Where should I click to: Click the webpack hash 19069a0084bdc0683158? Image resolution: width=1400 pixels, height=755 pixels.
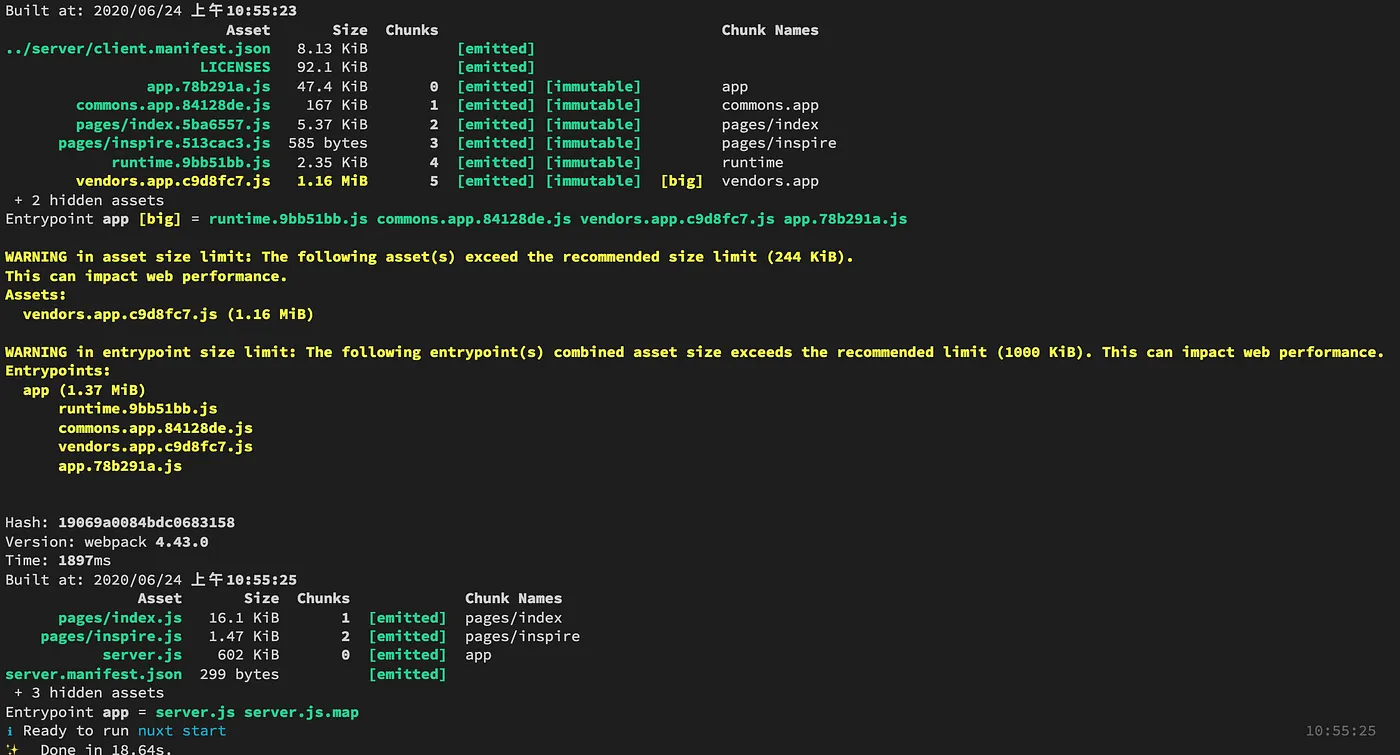click(146, 523)
